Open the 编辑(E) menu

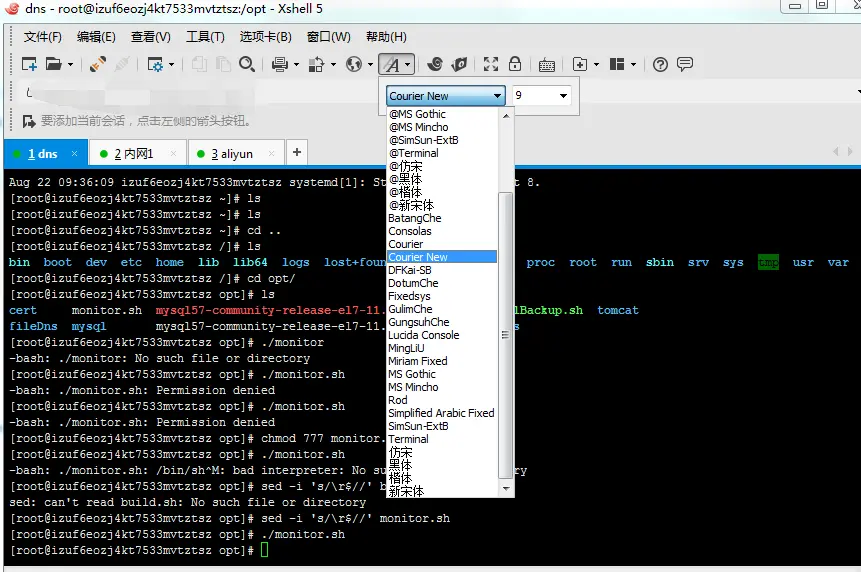click(x=96, y=37)
